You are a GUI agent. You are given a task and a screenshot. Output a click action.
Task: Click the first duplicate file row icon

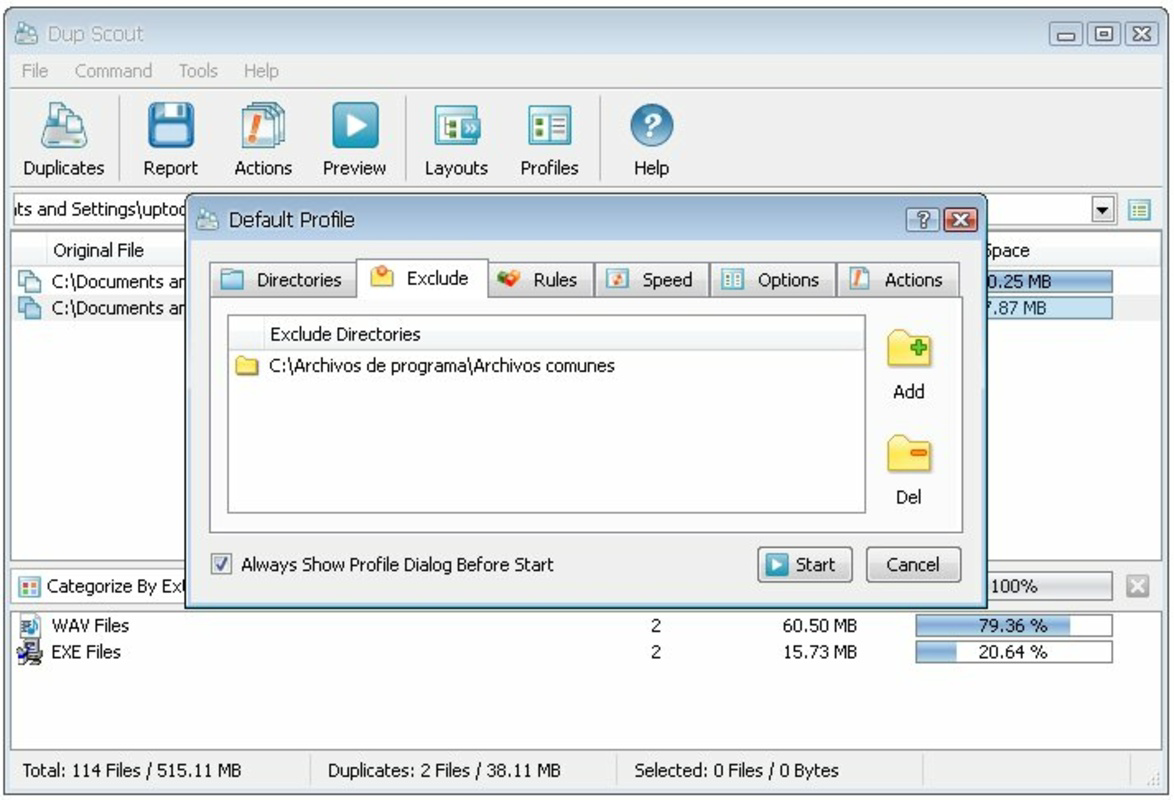29,282
